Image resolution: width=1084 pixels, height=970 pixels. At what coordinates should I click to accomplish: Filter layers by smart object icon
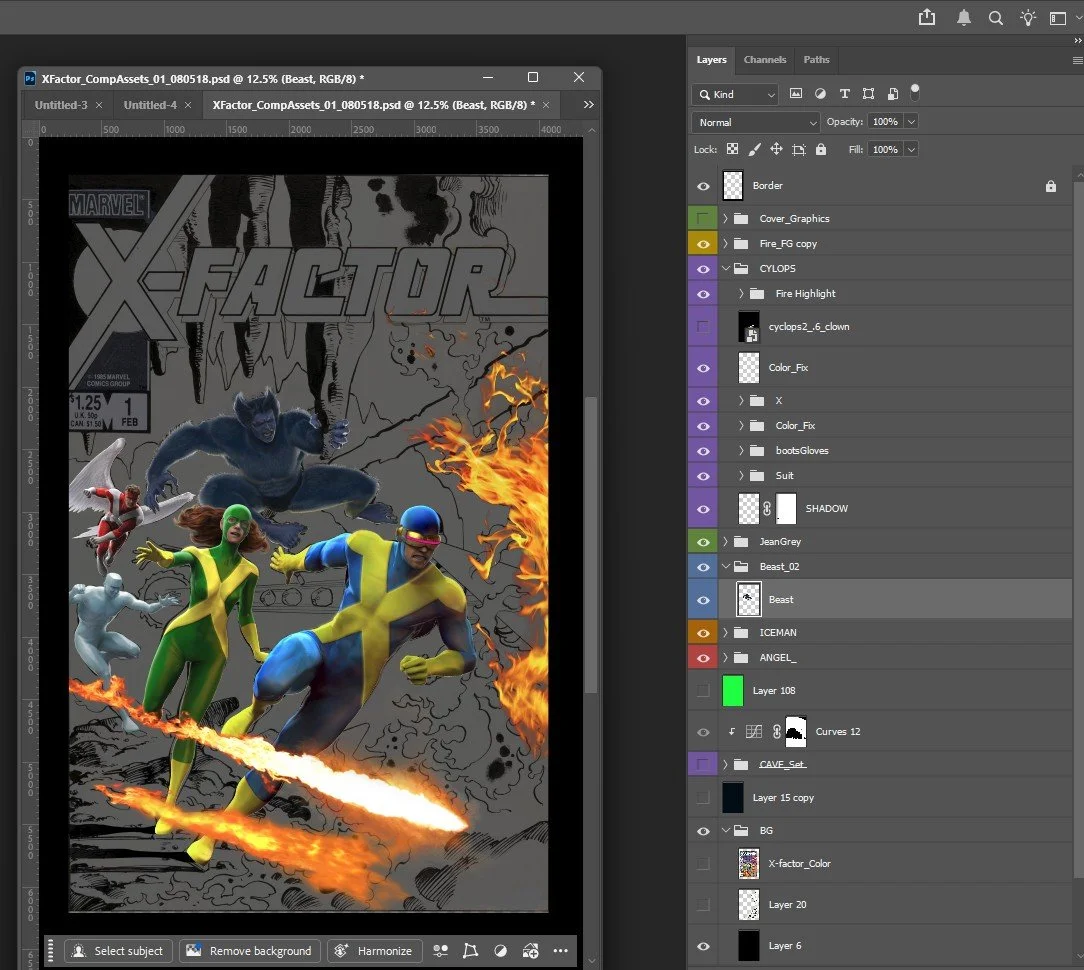pyautogui.click(x=893, y=93)
